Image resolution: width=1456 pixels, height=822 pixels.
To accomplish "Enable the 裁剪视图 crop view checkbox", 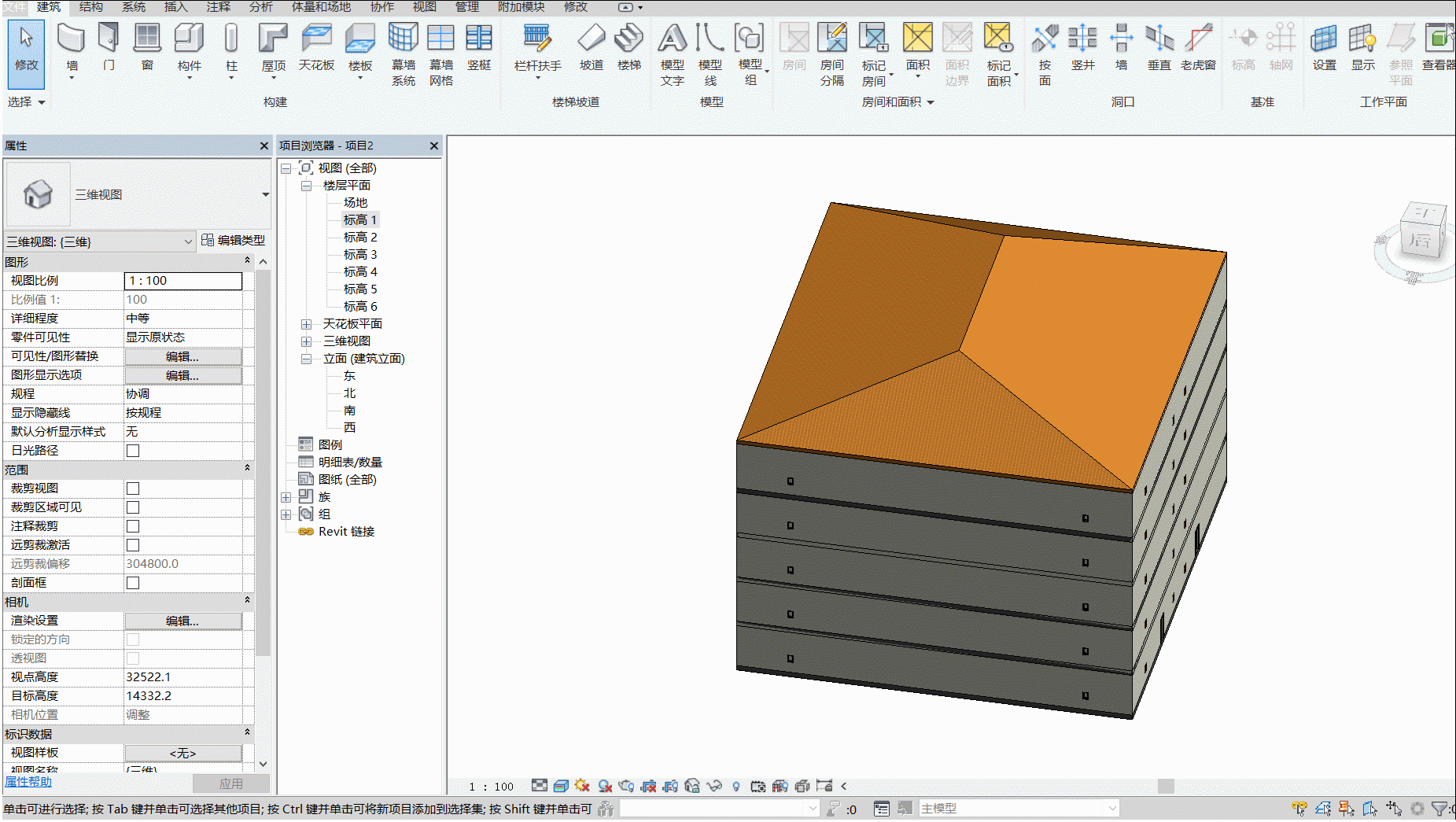I will click(133, 488).
